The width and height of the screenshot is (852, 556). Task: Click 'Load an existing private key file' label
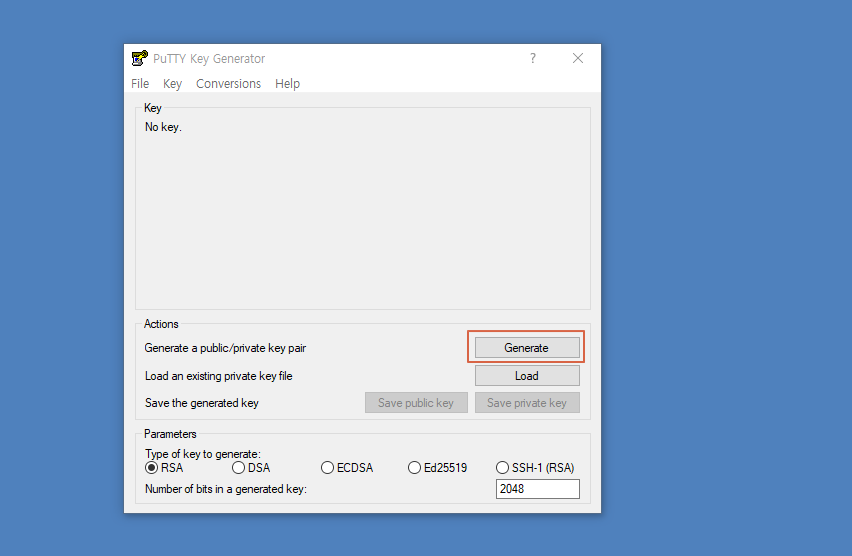coord(218,376)
